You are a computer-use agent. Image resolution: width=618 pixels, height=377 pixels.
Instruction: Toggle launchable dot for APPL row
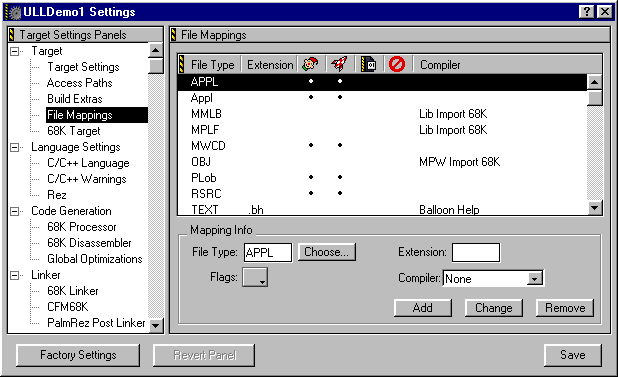tap(340, 81)
